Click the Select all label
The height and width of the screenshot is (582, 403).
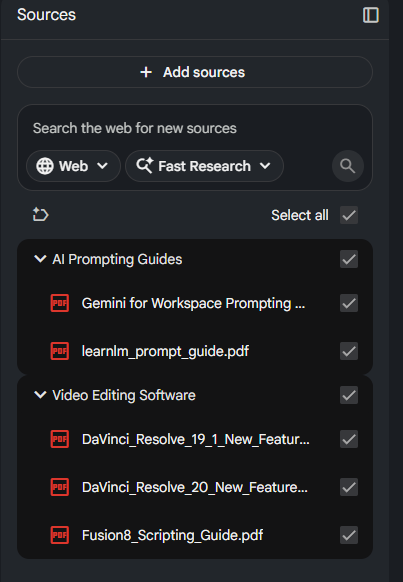pyautogui.click(x=299, y=215)
